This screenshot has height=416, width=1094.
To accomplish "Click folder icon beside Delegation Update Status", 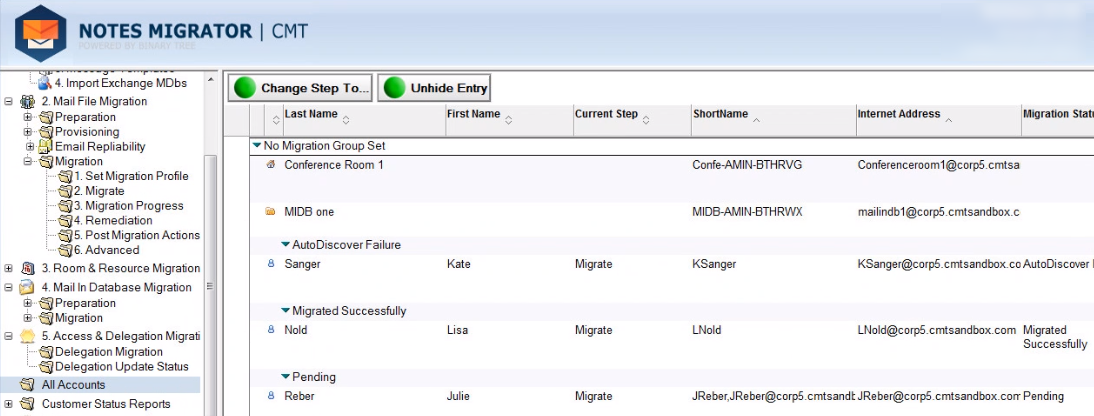I will (x=46, y=366).
